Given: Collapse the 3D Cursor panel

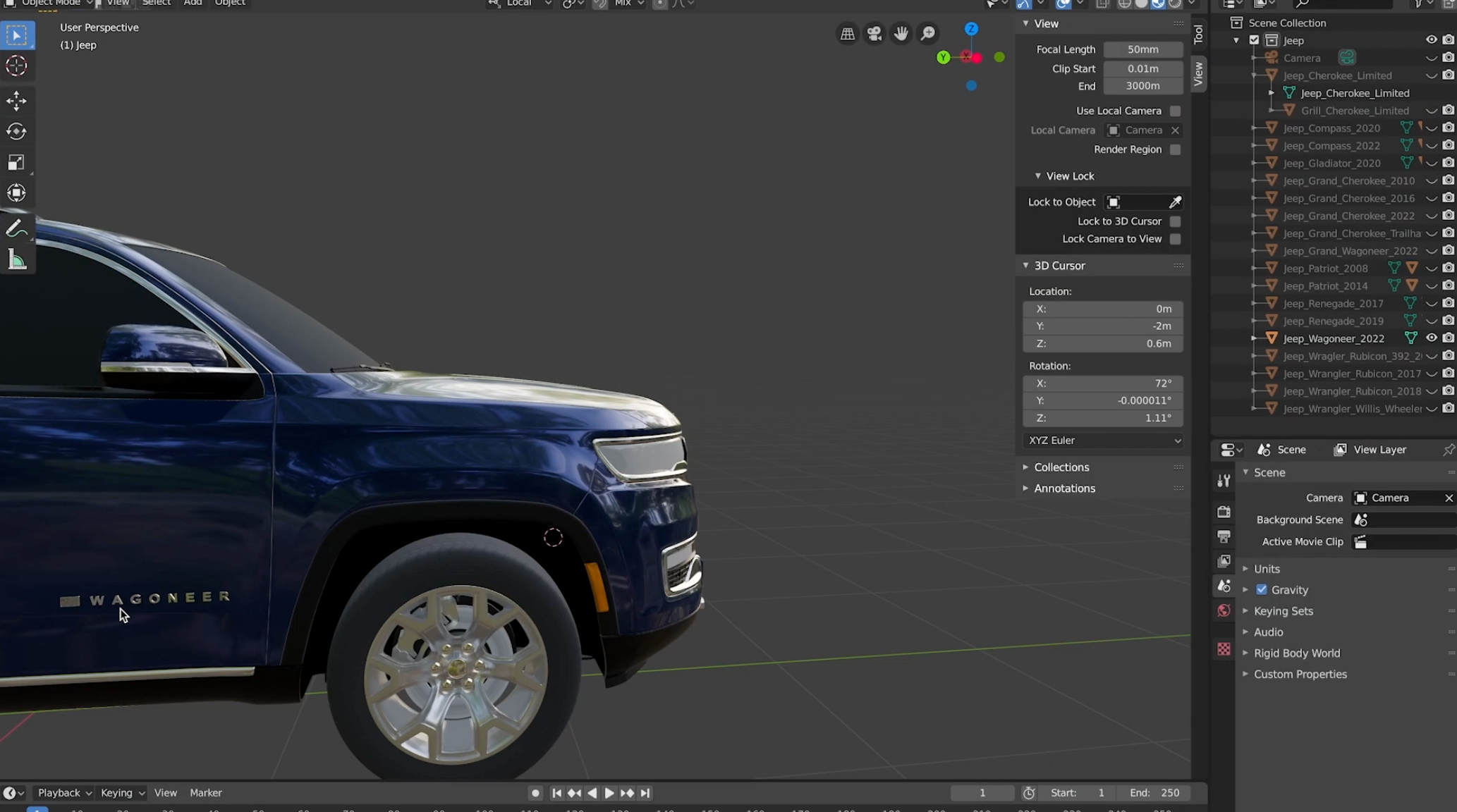Looking at the screenshot, I should [x=1025, y=266].
